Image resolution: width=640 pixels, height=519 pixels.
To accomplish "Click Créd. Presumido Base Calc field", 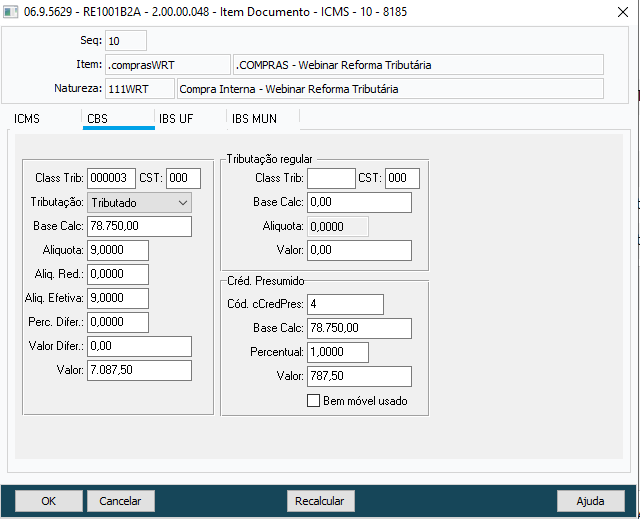I will [359, 328].
